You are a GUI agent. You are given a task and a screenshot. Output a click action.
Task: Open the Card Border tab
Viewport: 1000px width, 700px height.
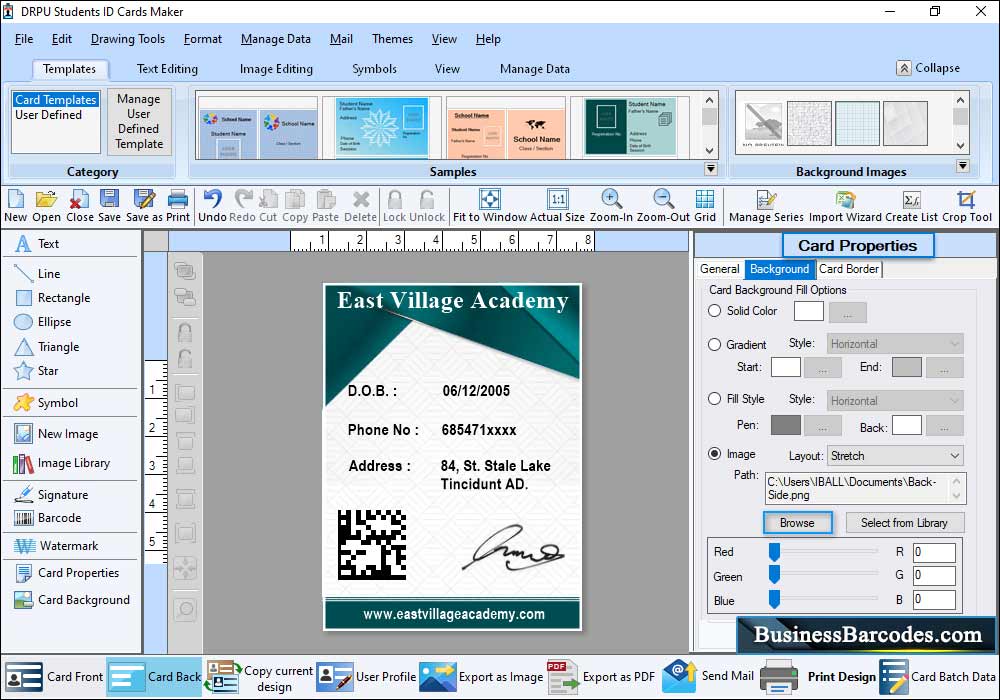[x=849, y=269]
